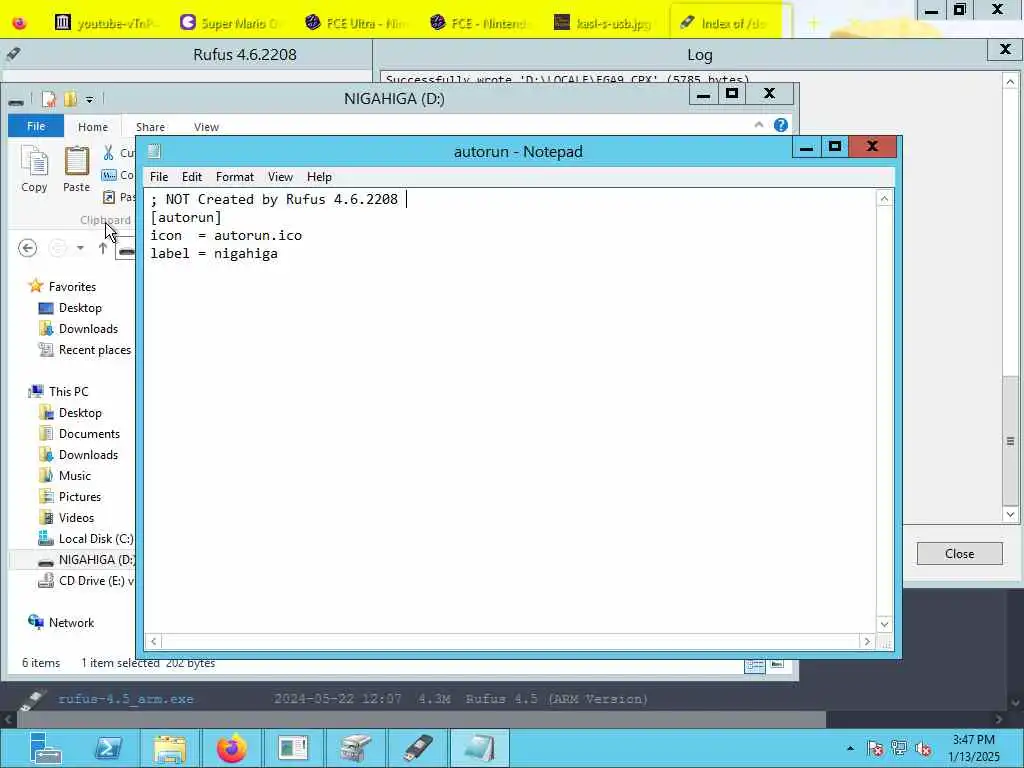Click the 'label = nigahiga' line in Notepad

click(214, 253)
